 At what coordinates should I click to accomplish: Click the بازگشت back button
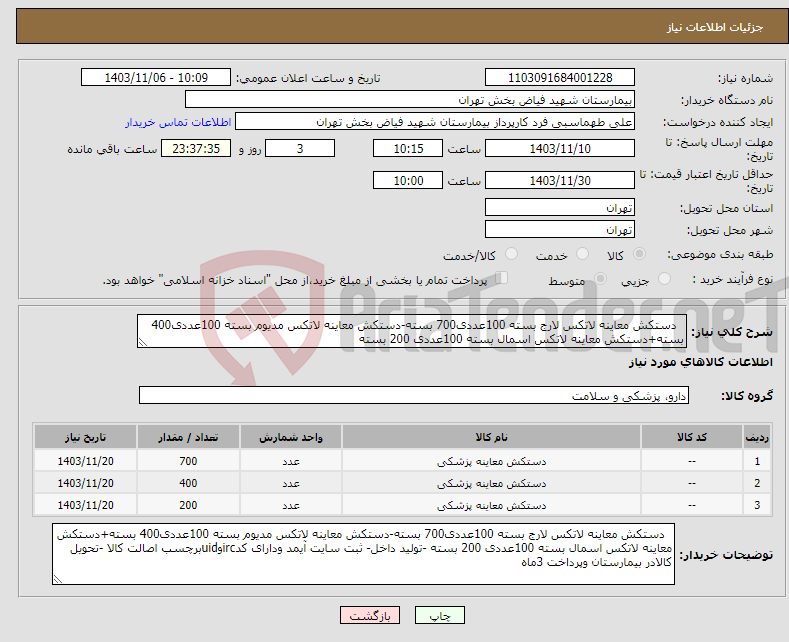point(370,615)
